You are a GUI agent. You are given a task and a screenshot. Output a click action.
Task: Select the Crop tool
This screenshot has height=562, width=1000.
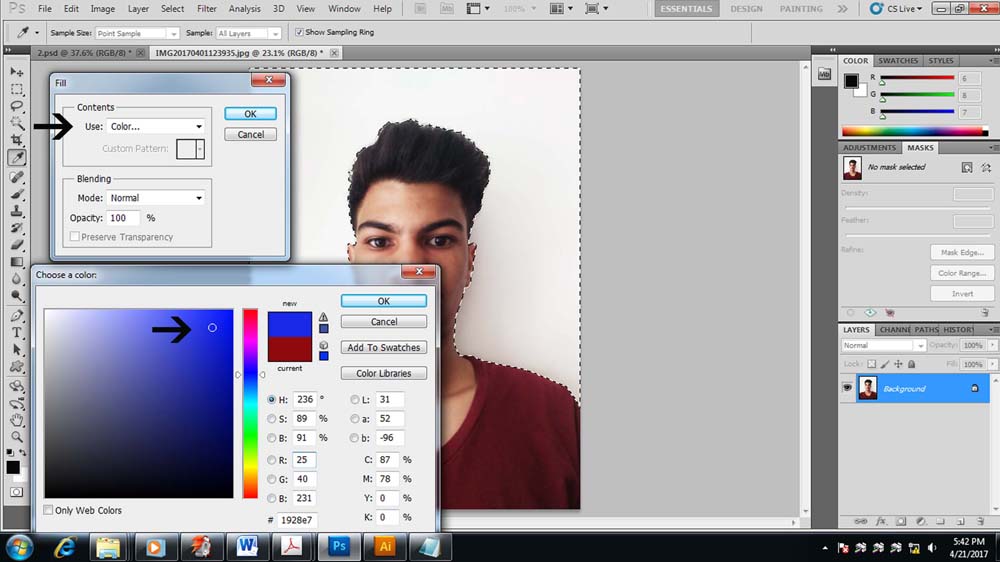tap(17, 140)
